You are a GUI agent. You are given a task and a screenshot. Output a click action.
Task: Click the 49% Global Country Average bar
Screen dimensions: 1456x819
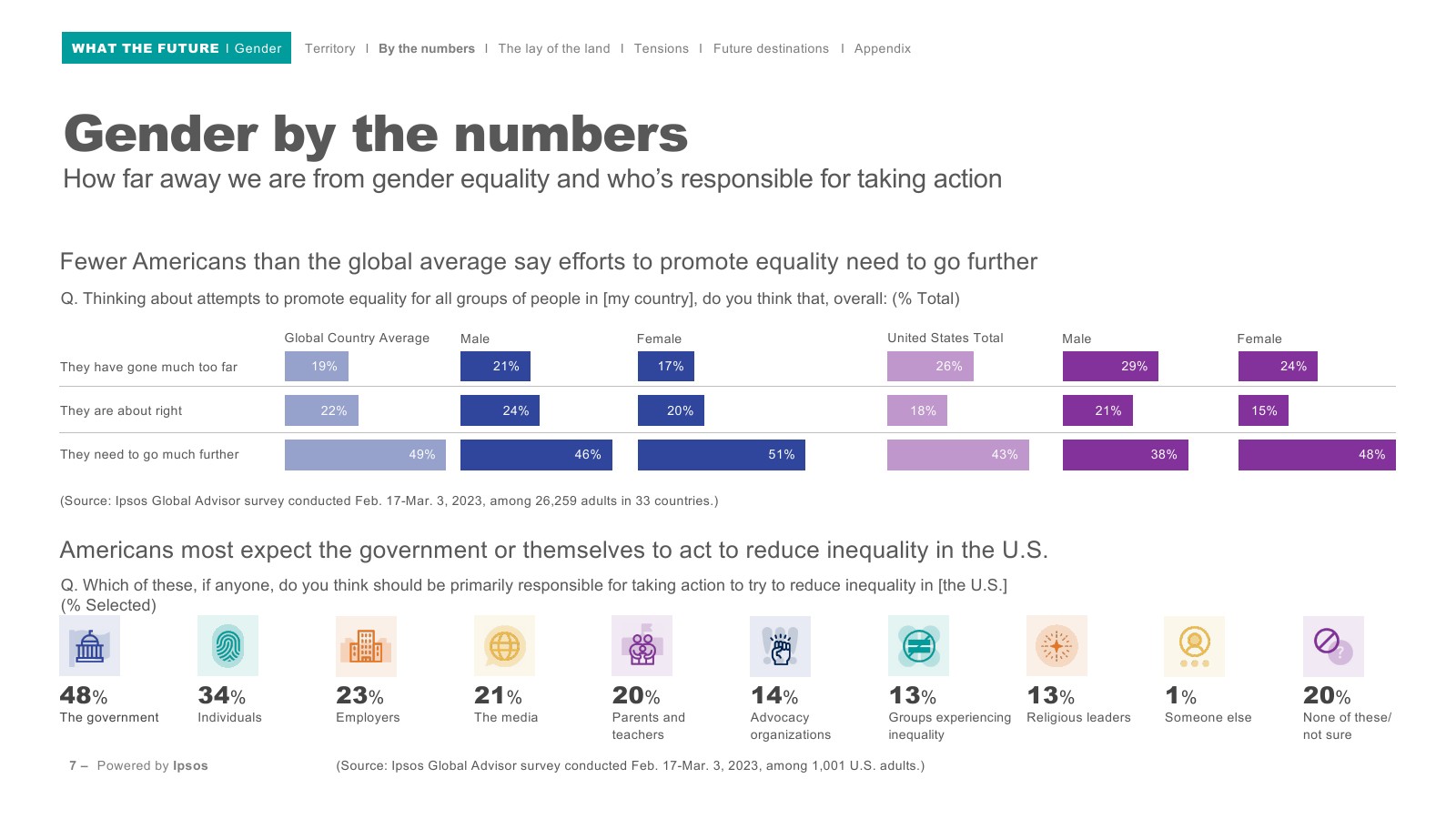(365, 455)
